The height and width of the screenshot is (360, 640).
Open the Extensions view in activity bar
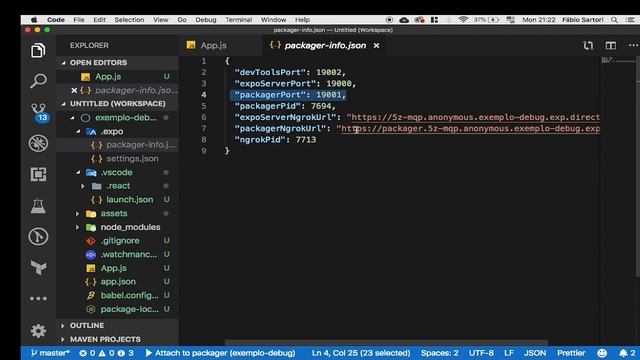(x=38, y=174)
